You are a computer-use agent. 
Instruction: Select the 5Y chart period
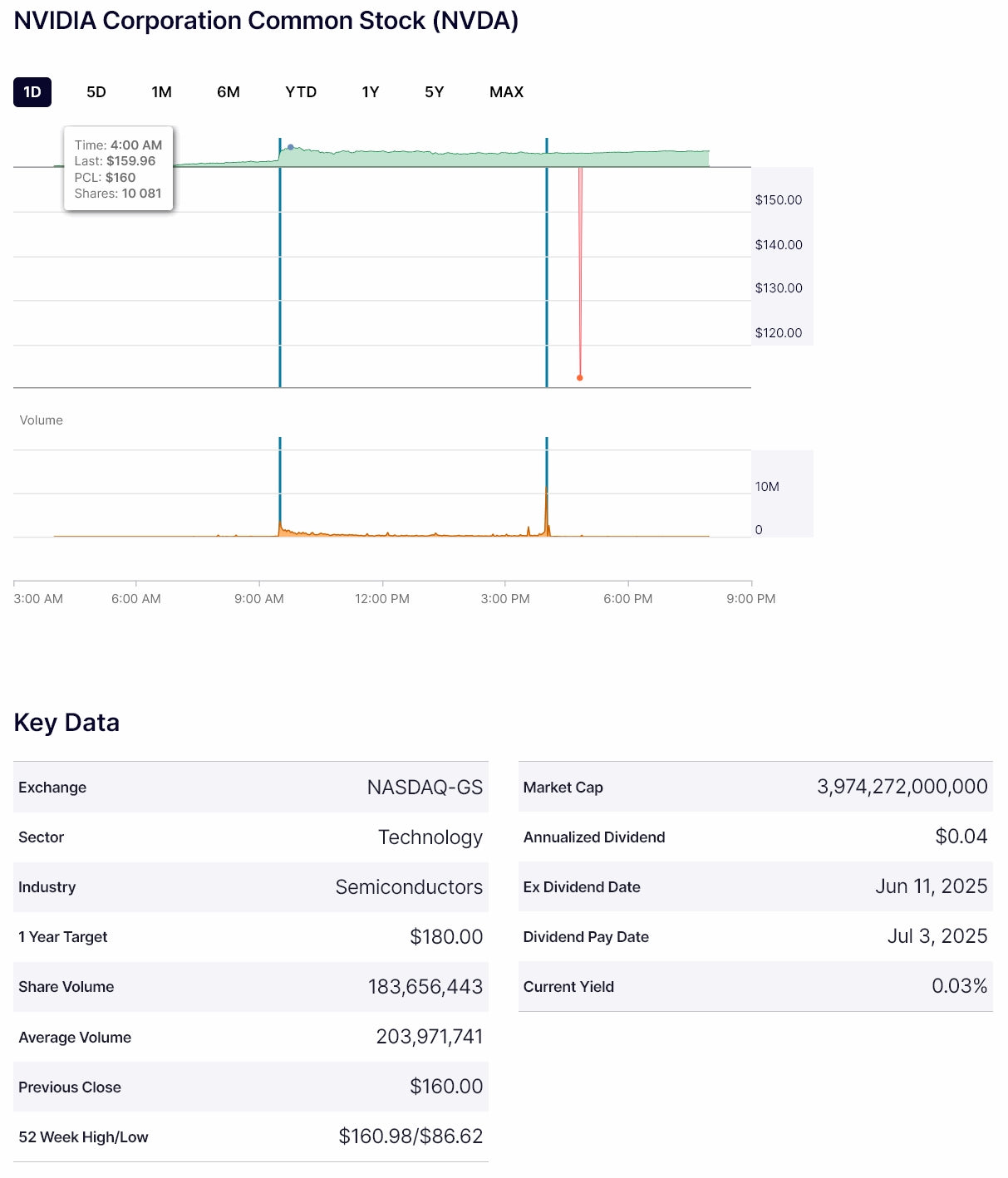point(435,92)
